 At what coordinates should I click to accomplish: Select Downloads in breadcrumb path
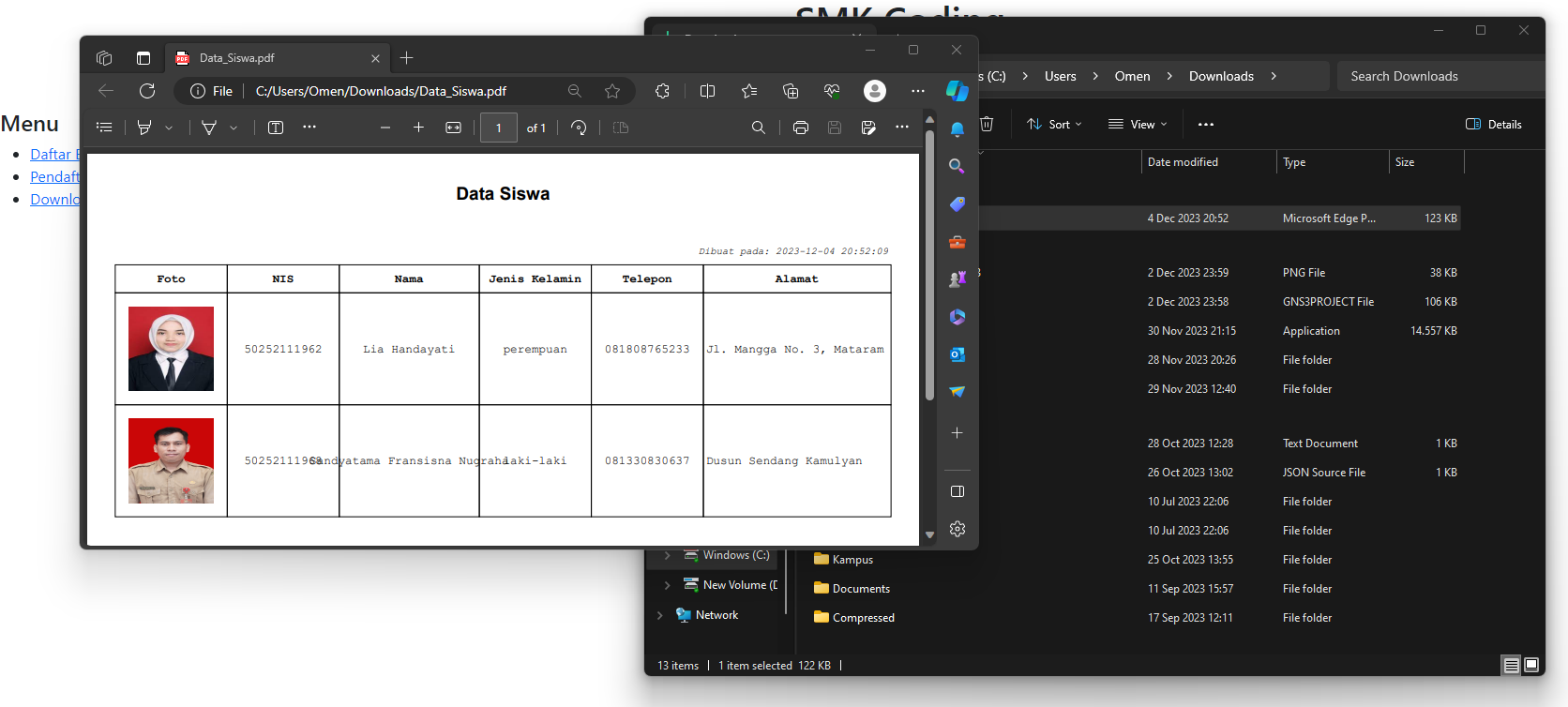[x=1221, y=76]
